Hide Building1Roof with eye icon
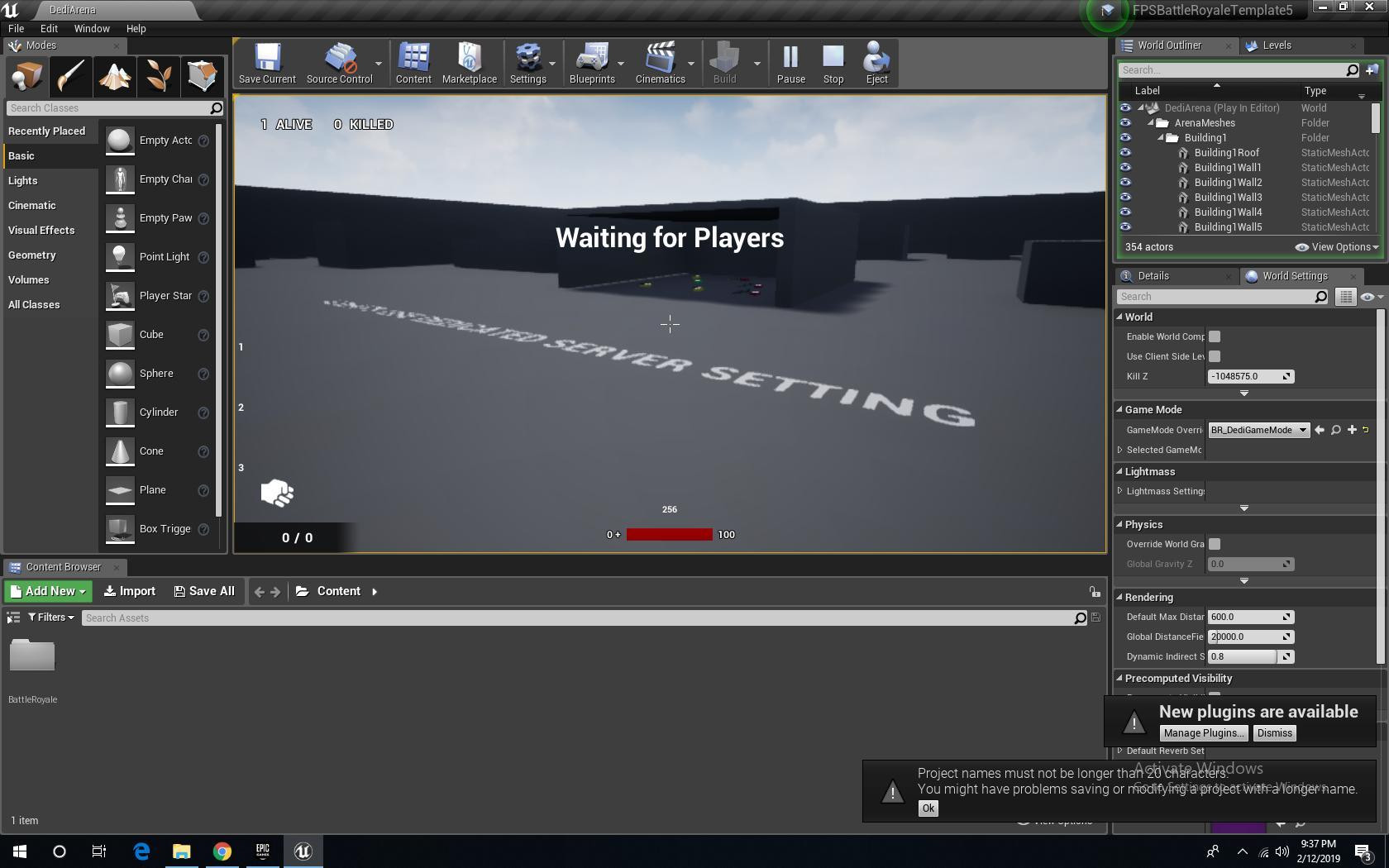Image resolution: width=1389 pixels, height=868 pixels. (1125, 153)
